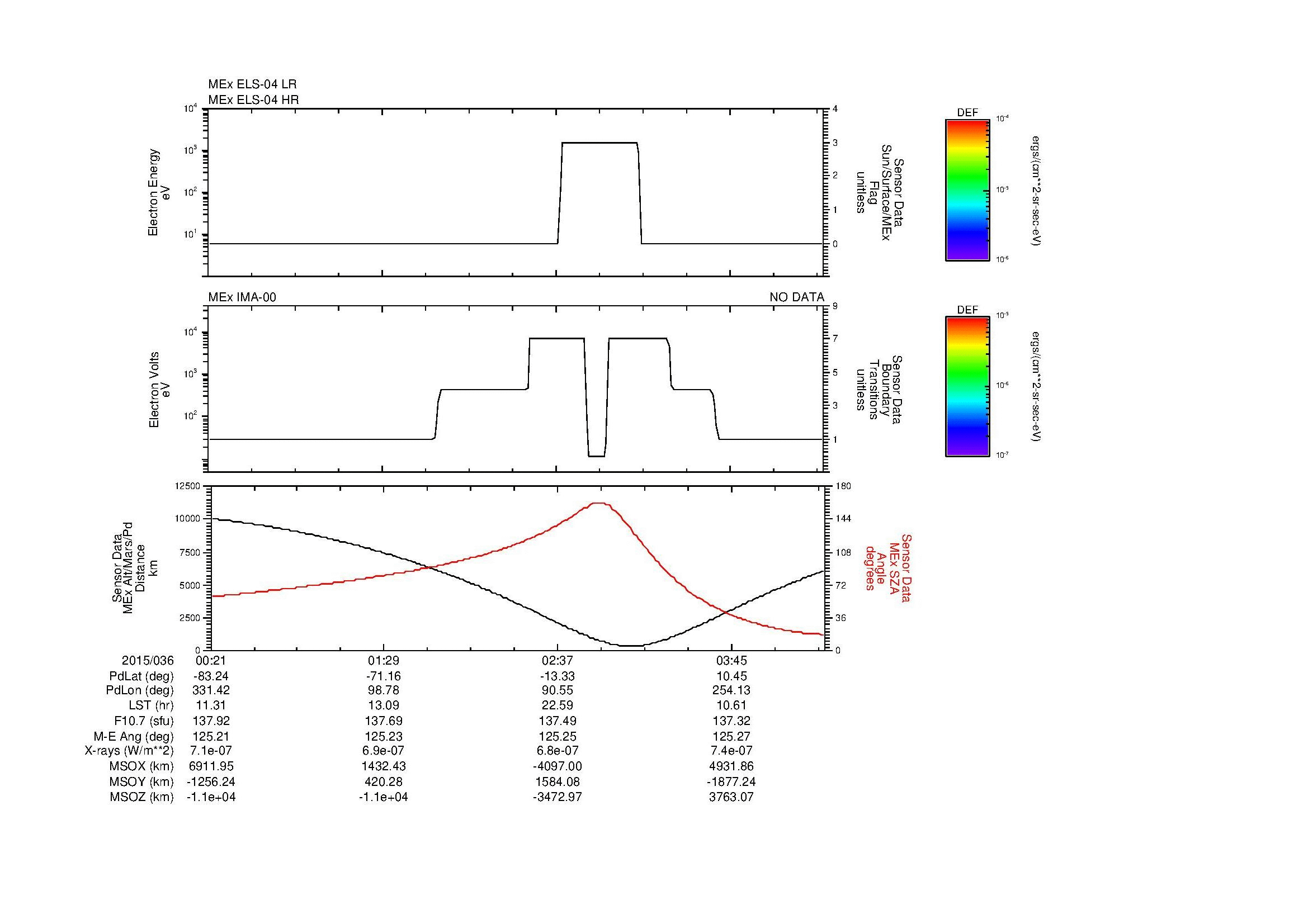
Task: Click the MSOX value 6911.95
Action: point(211,766)
